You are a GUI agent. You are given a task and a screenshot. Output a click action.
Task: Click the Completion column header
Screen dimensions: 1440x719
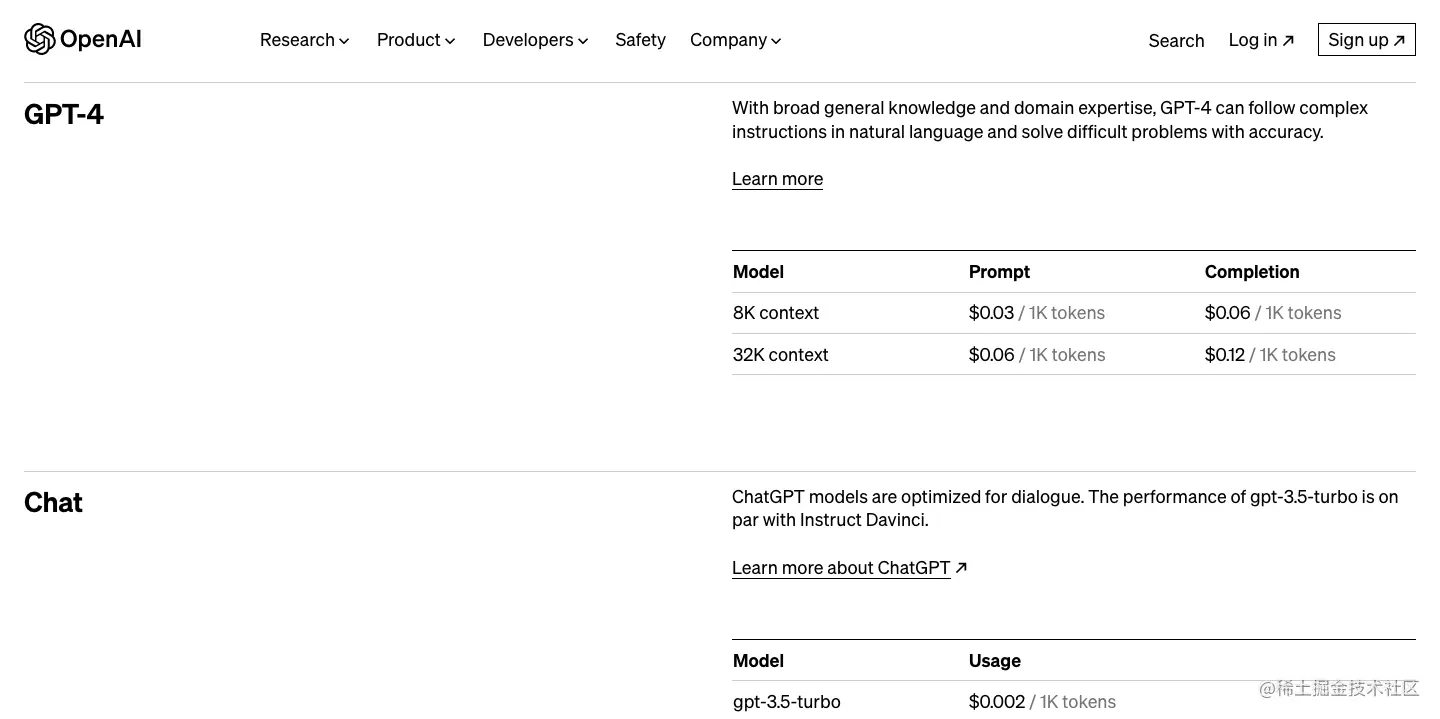point(1252,272)
